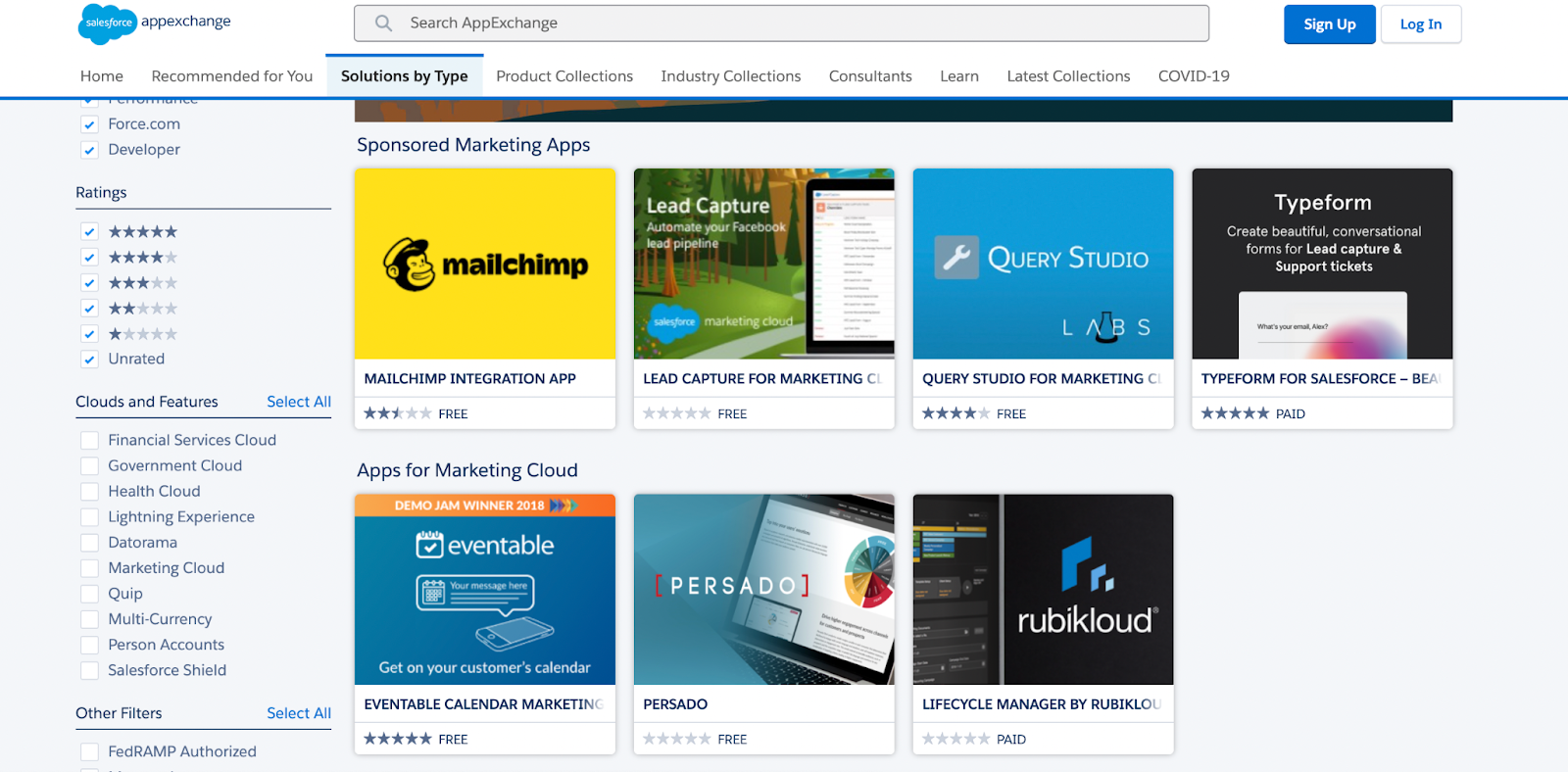This screenshot has width=1568, height=772.
Task: Go to the Home tab
Action: point(102,76)
